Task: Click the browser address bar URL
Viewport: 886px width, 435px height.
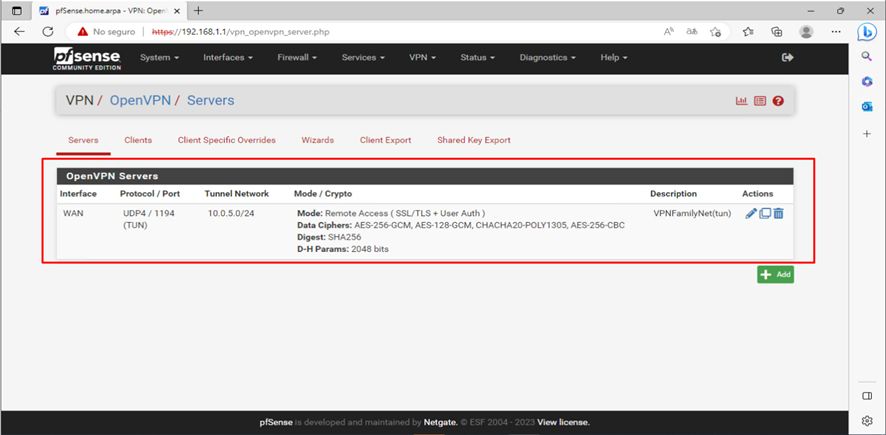Action: click(x=241, y=32)
